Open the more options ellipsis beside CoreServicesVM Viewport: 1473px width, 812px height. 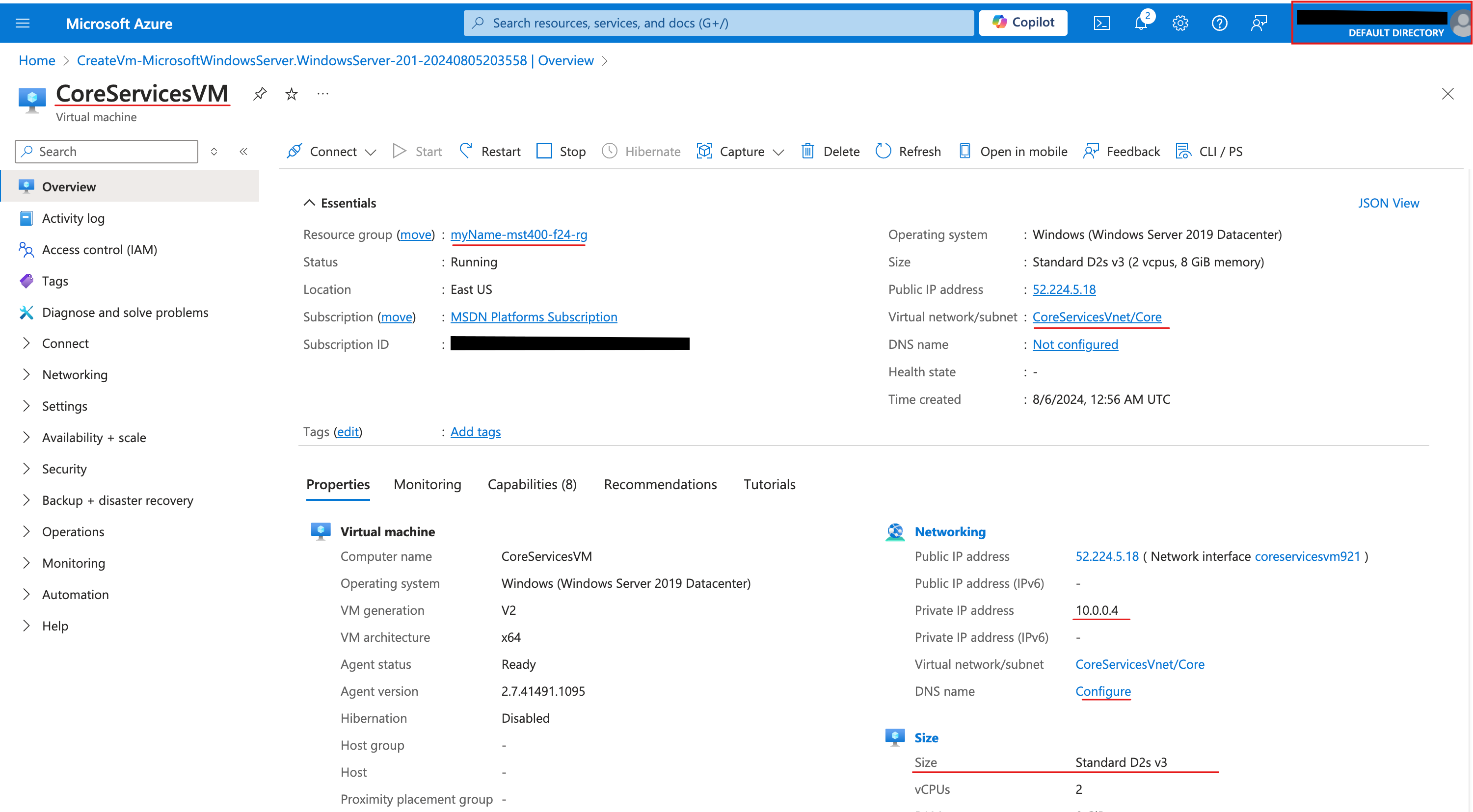pos(323,94)
